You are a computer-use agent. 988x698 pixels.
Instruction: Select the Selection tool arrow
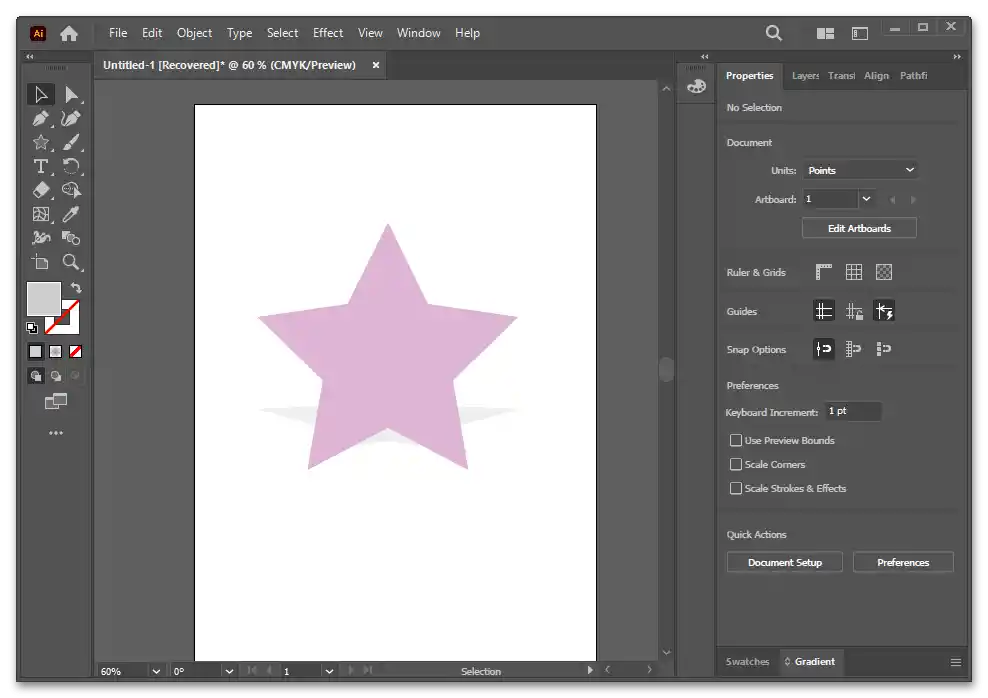(41, 94)
